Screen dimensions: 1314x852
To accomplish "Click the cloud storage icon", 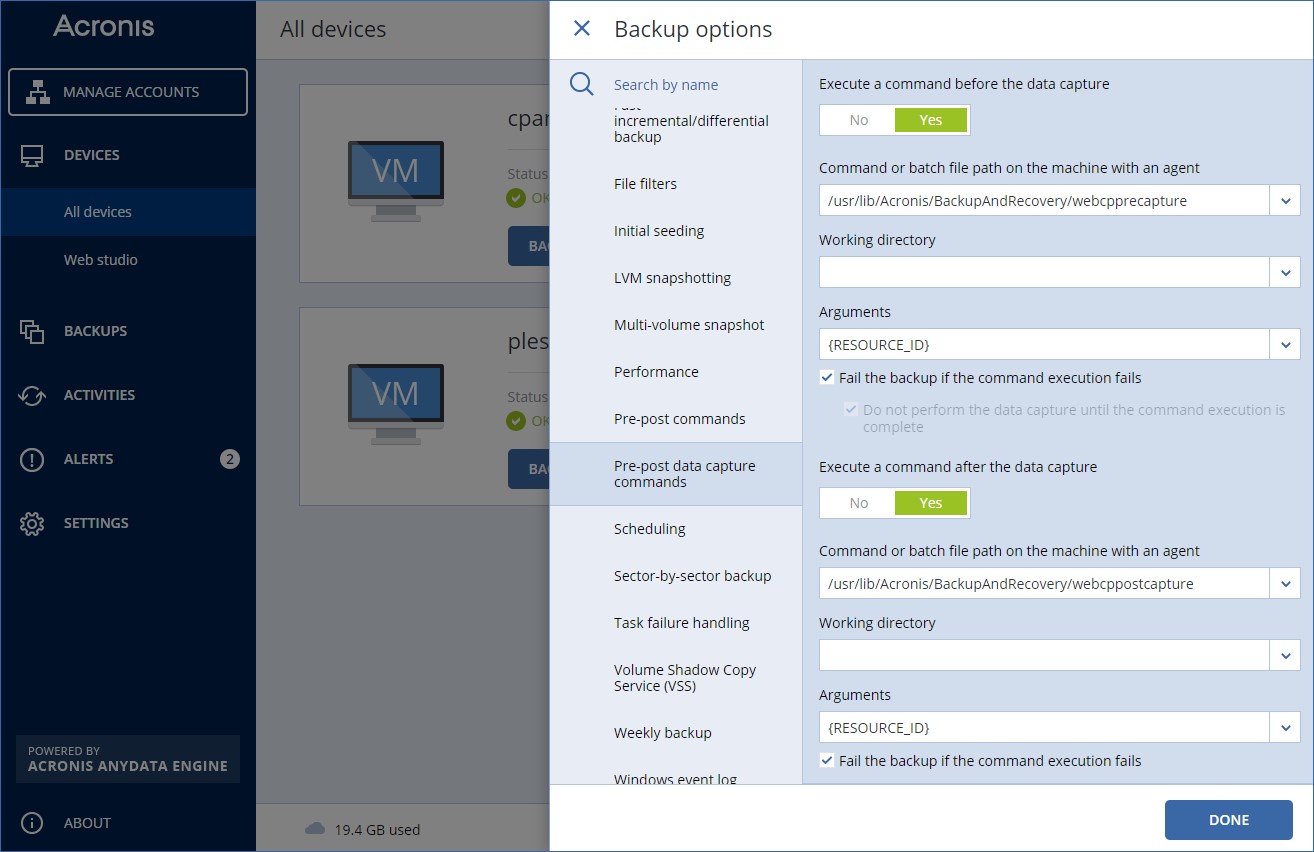I will click(315, 828).
